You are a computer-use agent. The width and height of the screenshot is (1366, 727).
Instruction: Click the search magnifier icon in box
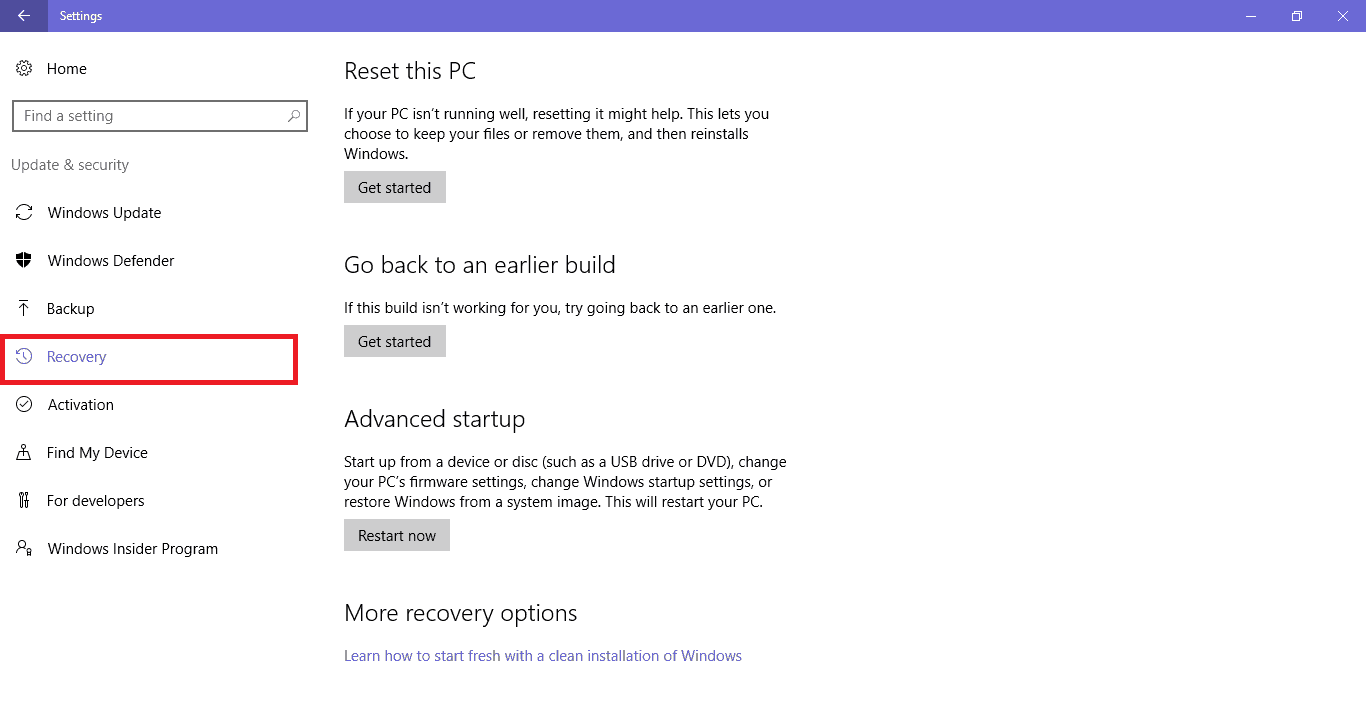[294, 116]
